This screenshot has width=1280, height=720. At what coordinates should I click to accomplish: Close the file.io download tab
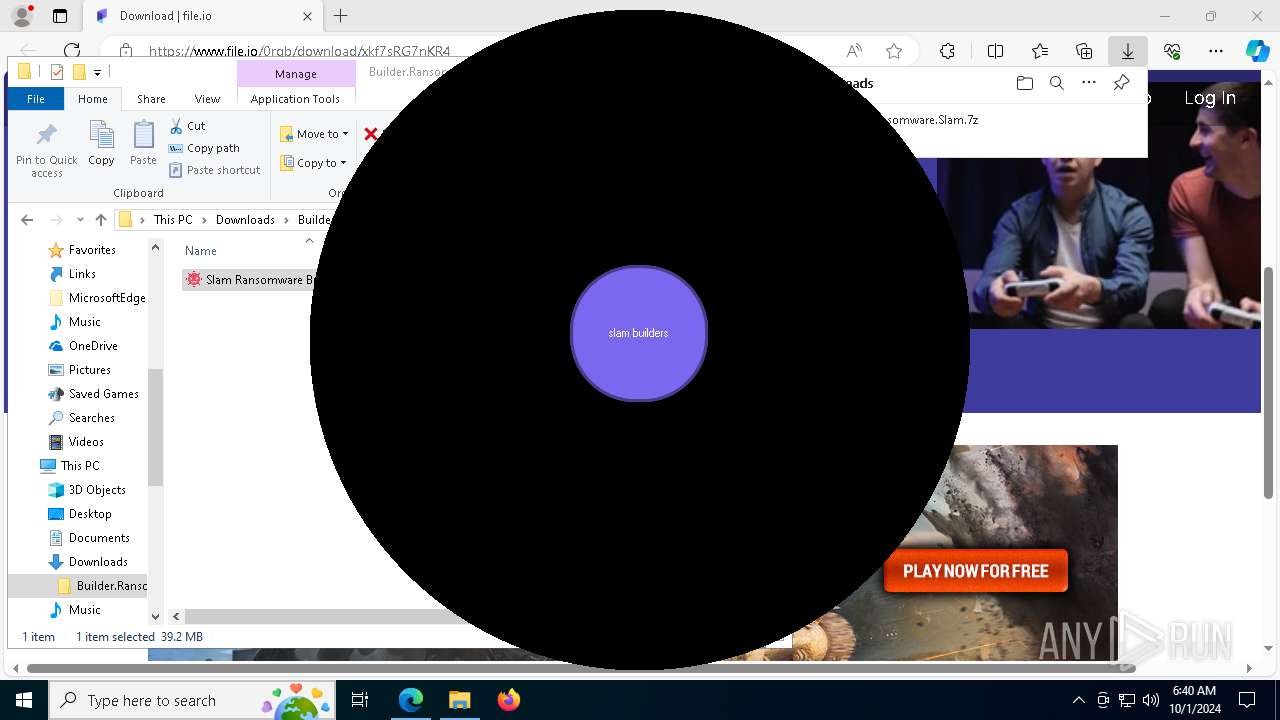pos(308,16)
